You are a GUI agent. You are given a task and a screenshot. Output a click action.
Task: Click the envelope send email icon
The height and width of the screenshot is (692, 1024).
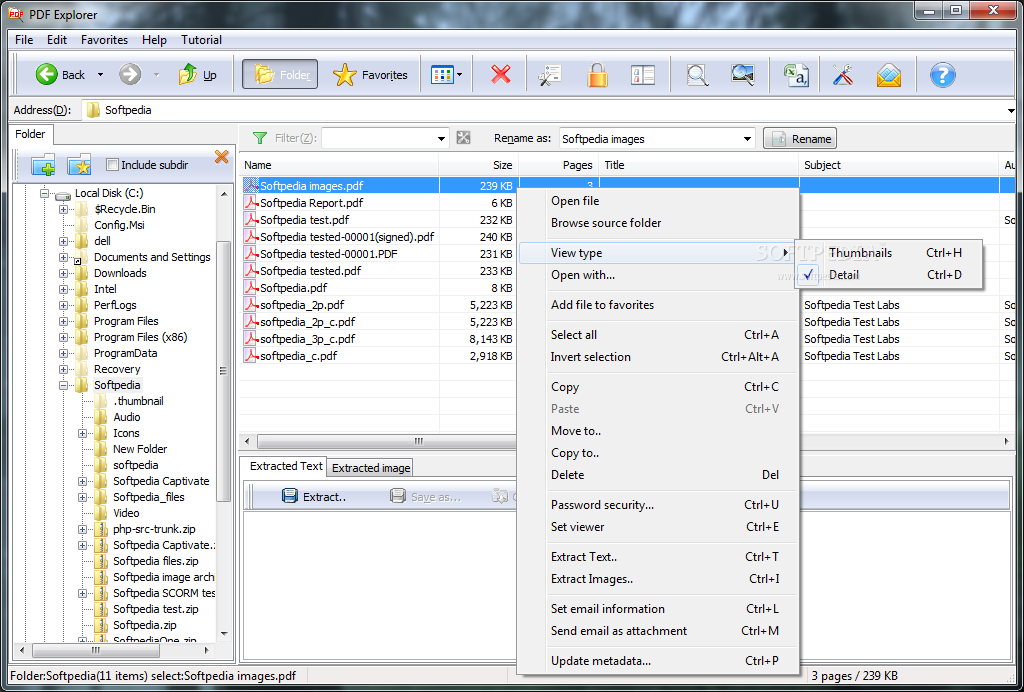(889, 74)
